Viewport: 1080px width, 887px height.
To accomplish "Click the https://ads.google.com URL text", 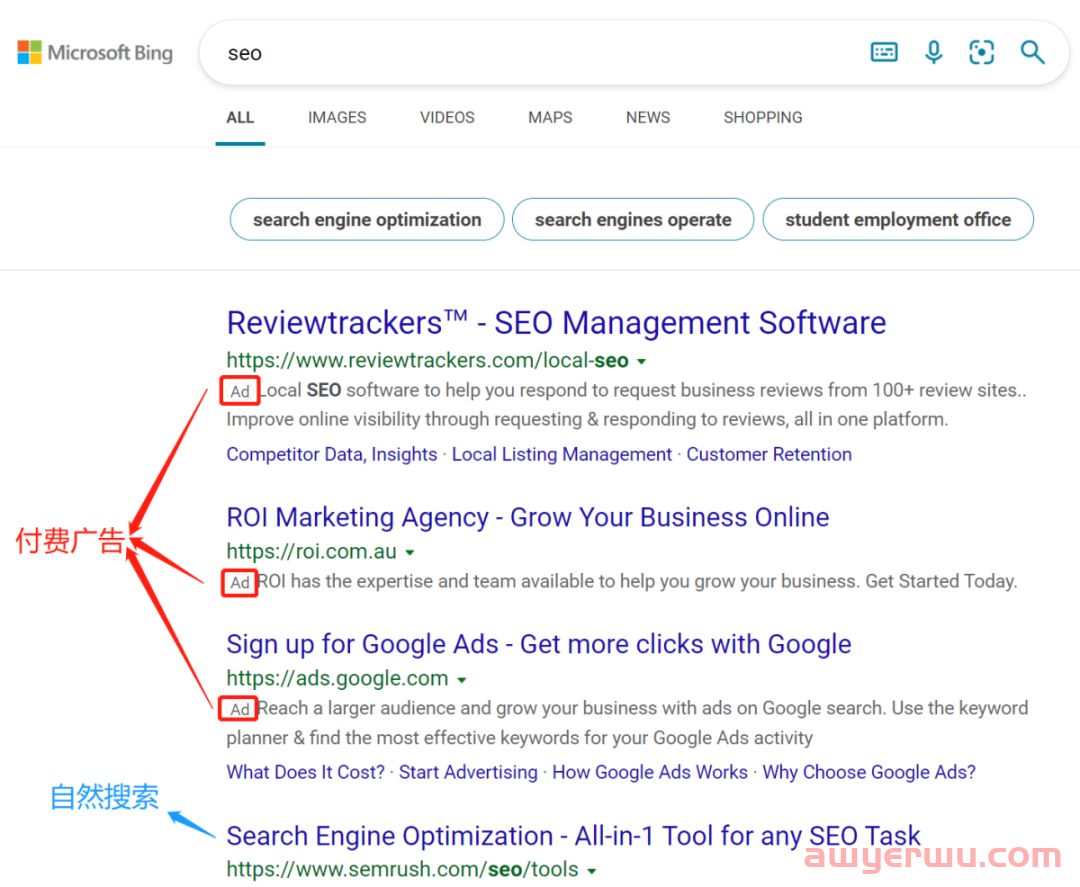I will 338,678.
